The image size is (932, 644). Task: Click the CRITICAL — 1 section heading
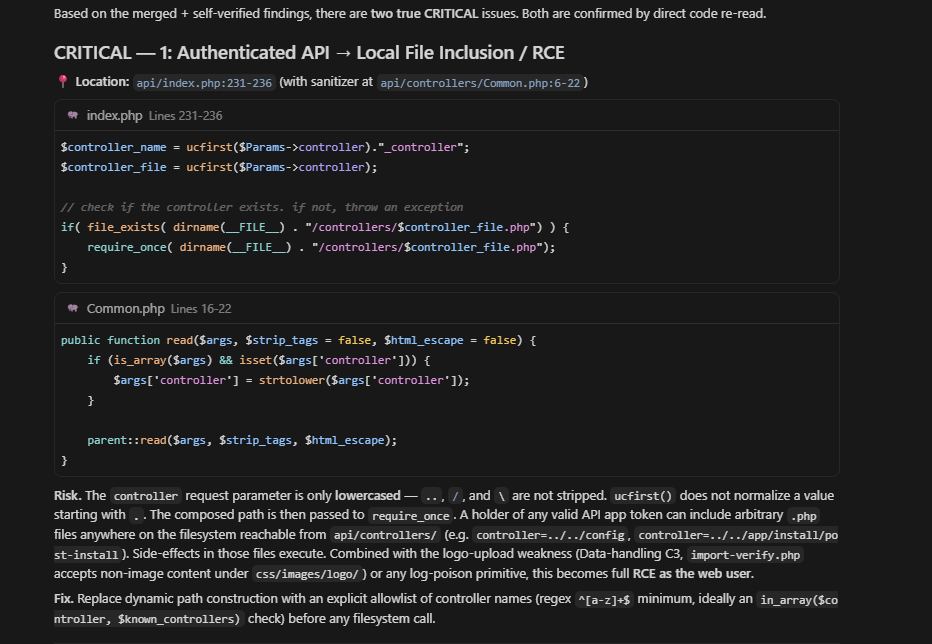(x=309, y=53)
